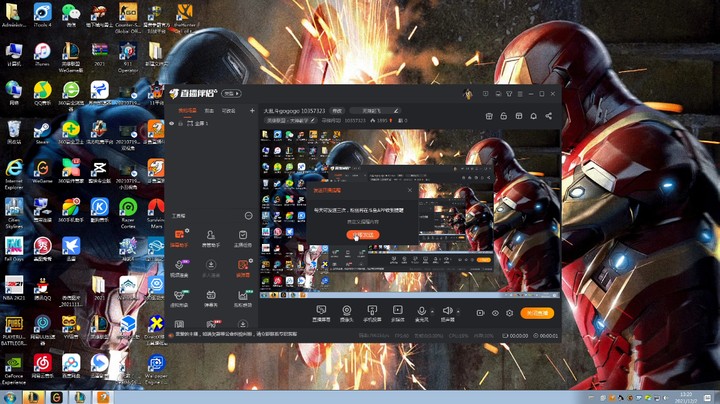
Task: Open the layout grid icon in header
Action: tap(519, 116)
